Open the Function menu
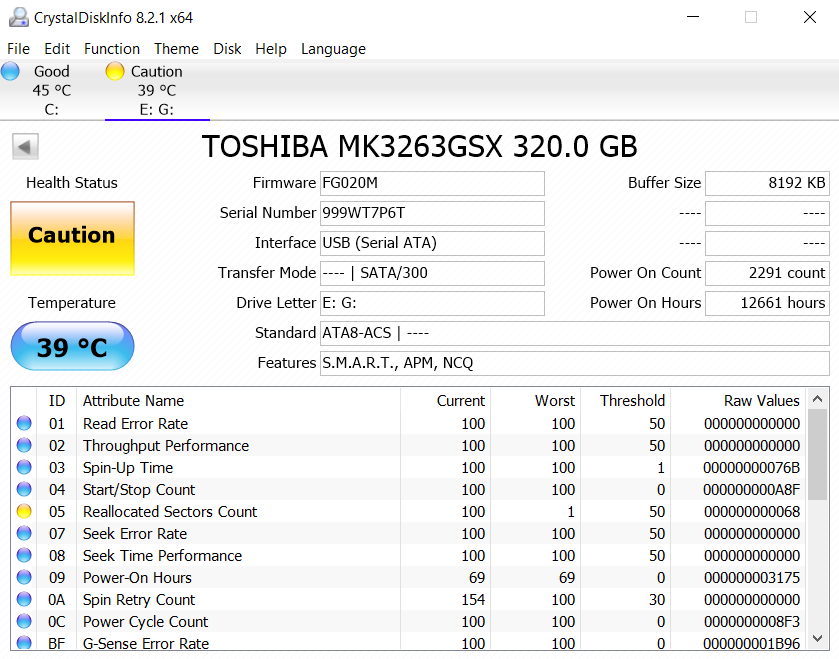 click(x=112, y=49)
